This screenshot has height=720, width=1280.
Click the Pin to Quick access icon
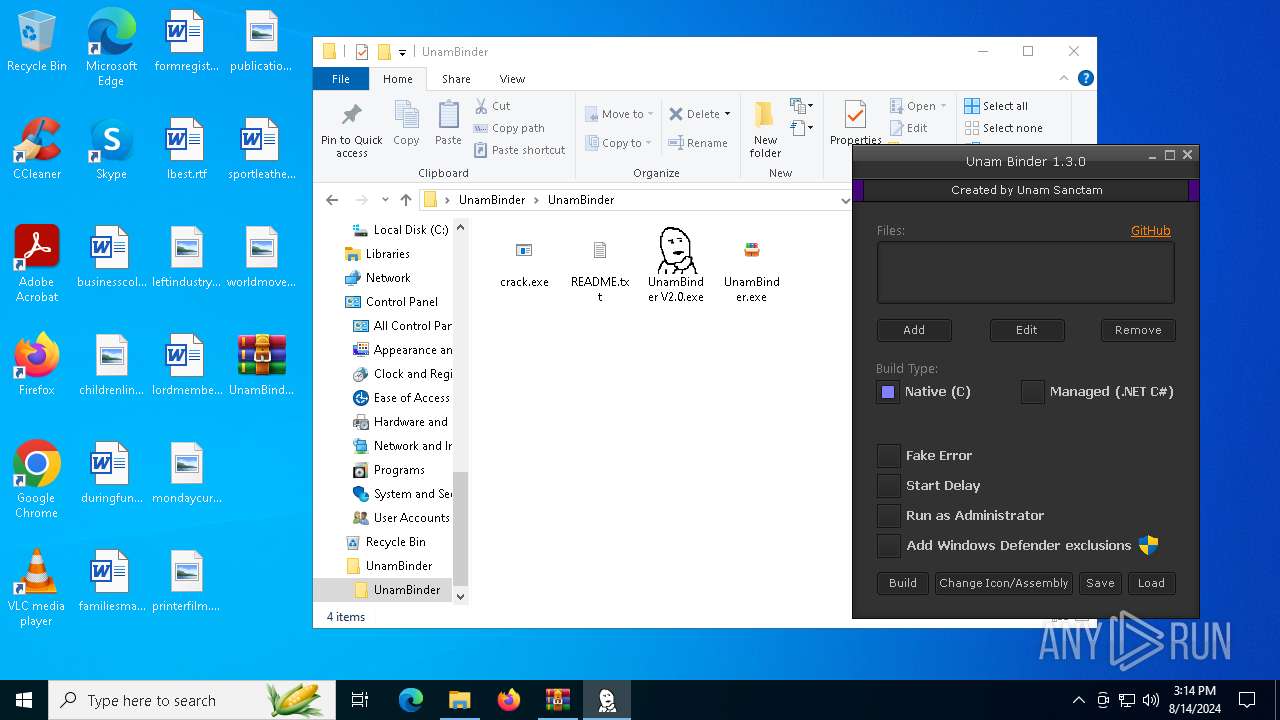point(352,114)
